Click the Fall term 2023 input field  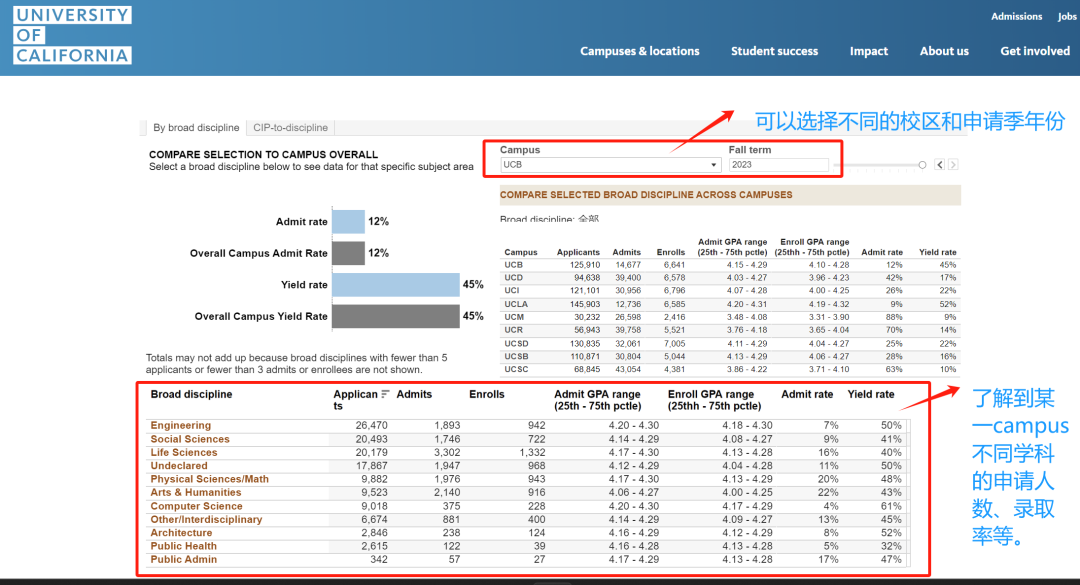click(x=778, y=165)
